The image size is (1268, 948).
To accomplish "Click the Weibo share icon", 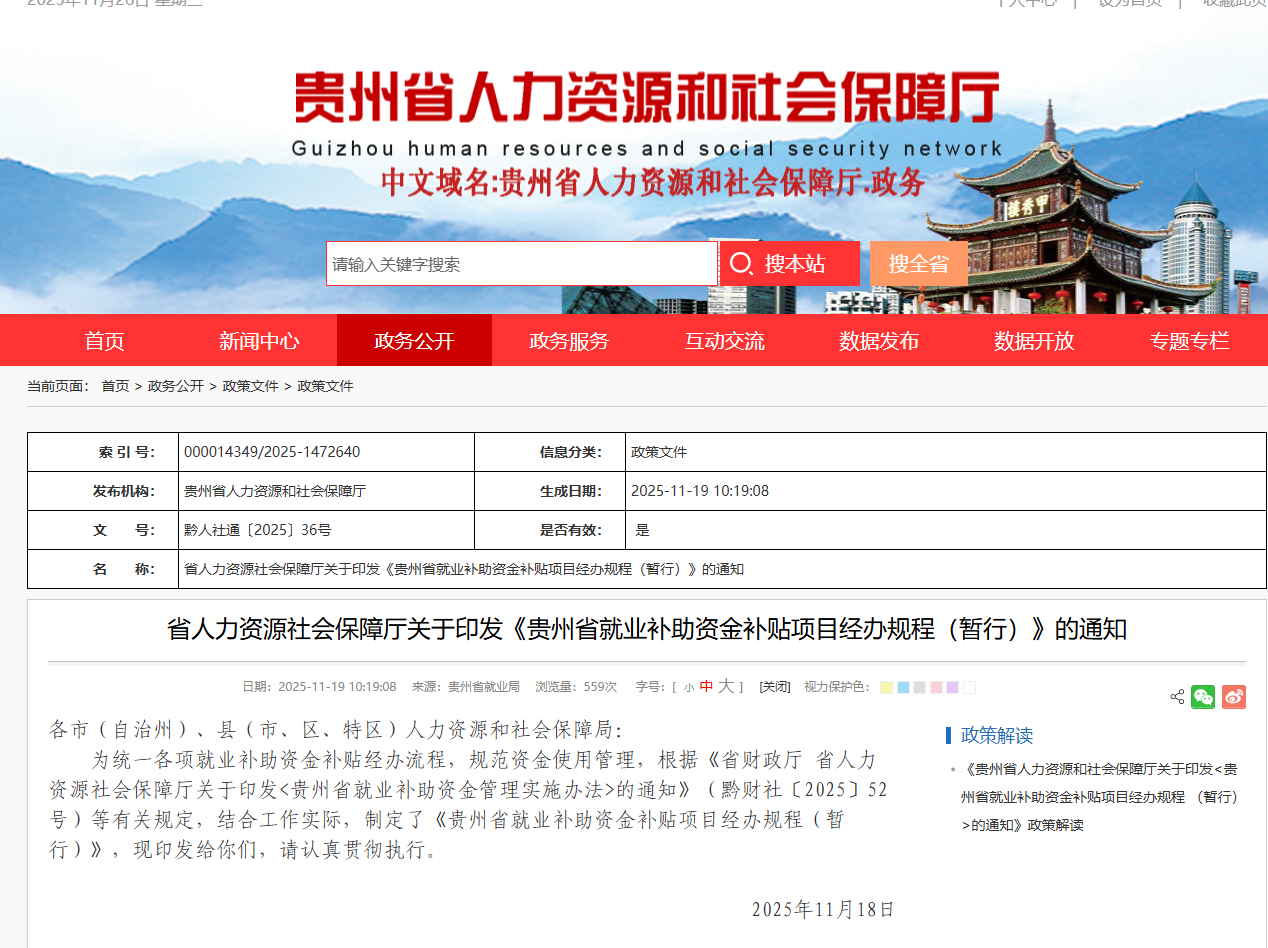I will 1234,697.
